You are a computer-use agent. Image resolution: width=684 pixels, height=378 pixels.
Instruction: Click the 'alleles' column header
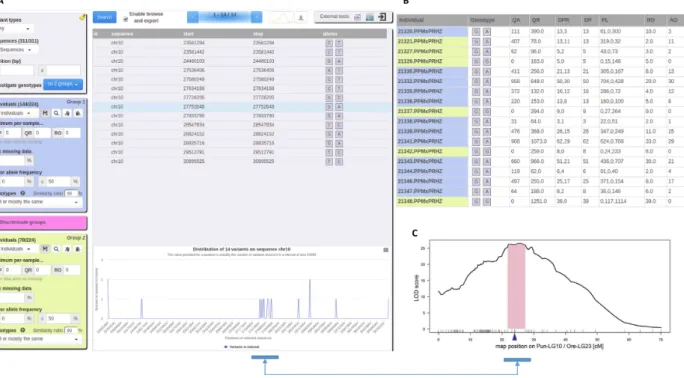click(330, 34)
